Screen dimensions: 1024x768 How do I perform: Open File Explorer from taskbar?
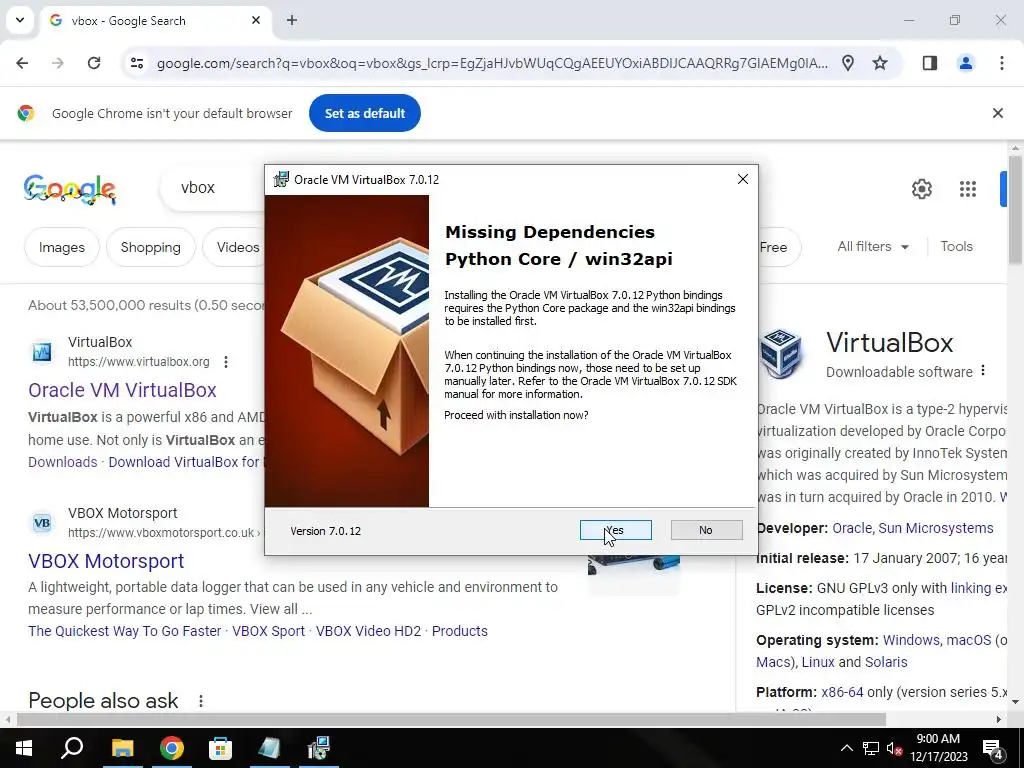point(122,748)
